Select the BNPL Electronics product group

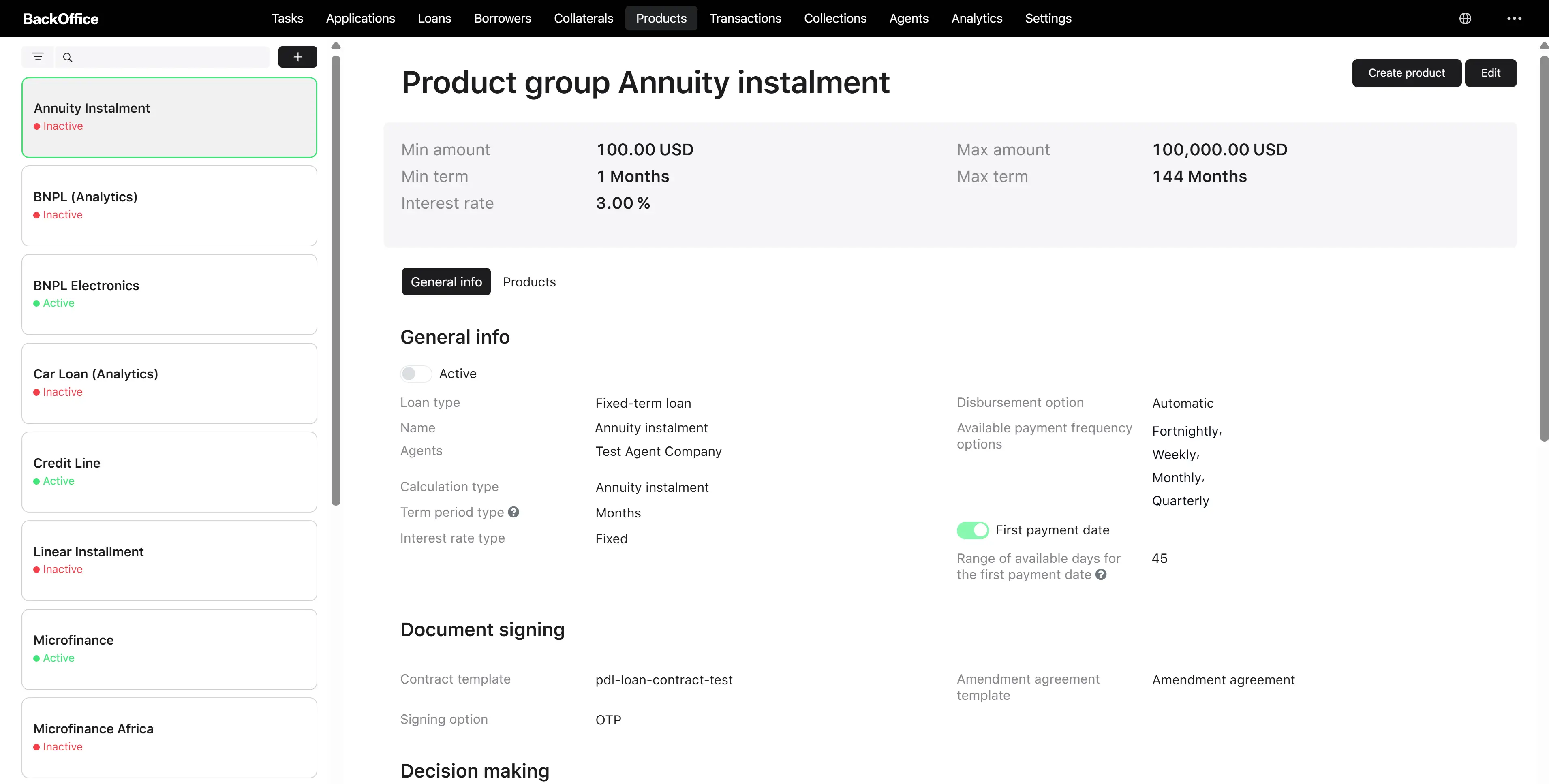click(x=169, y=295)
